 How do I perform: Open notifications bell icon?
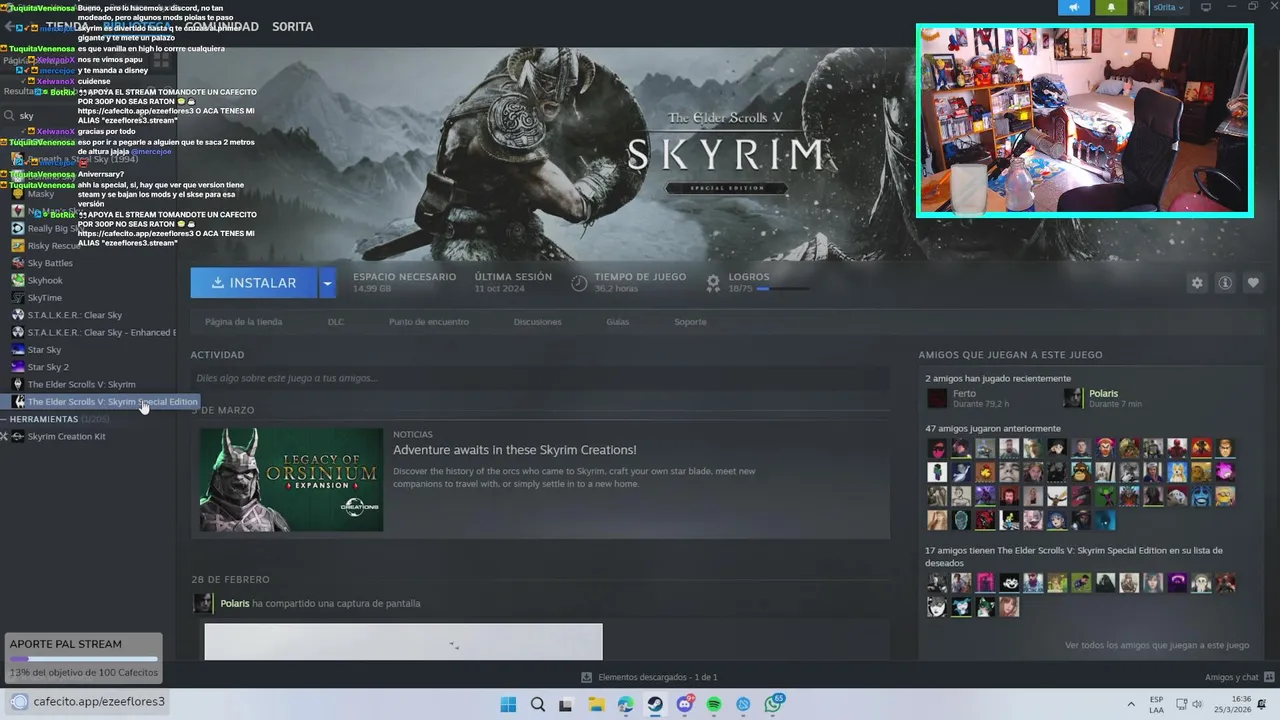click(1111, 7)
